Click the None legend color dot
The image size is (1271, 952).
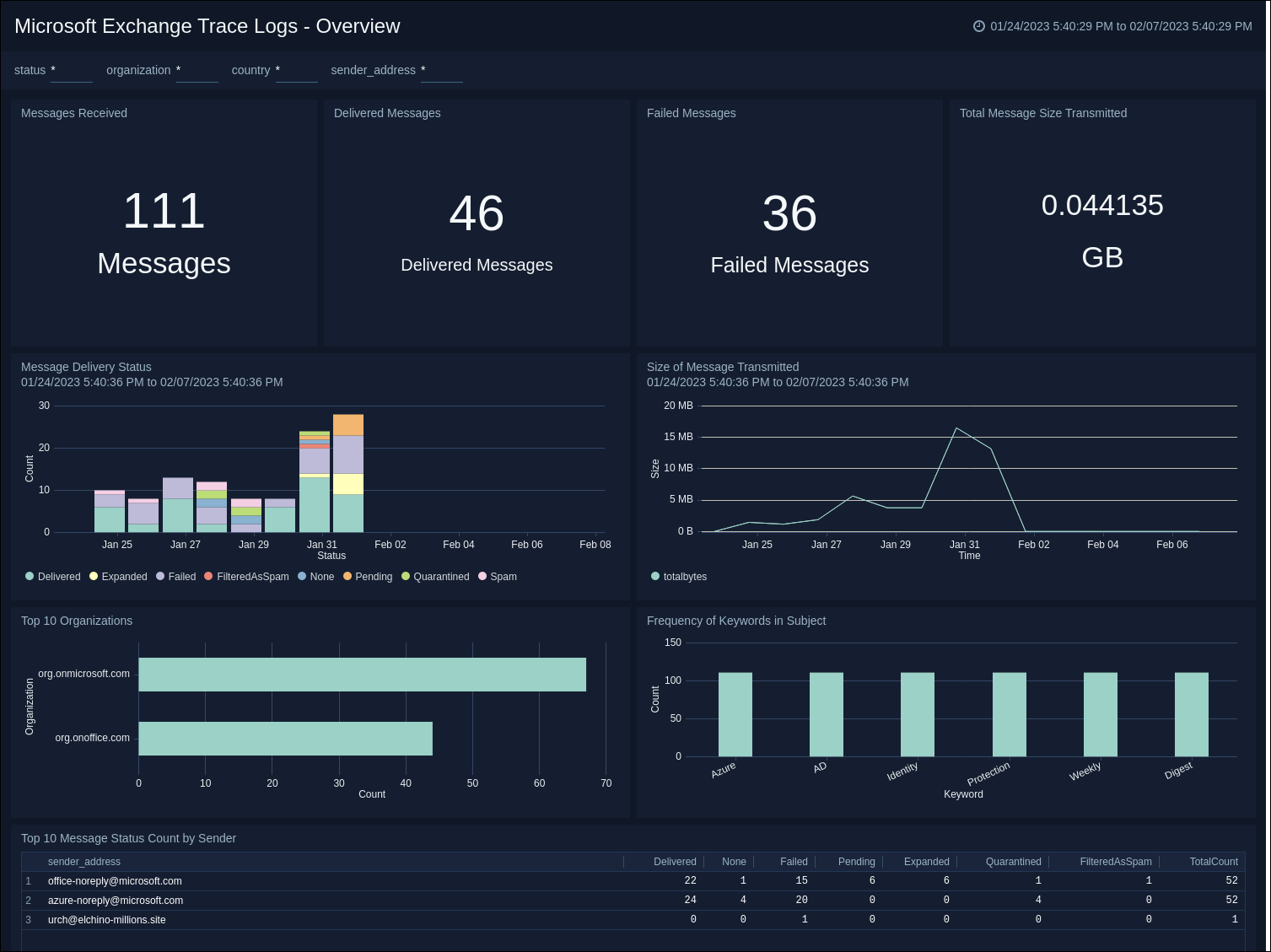pos(302,576)
